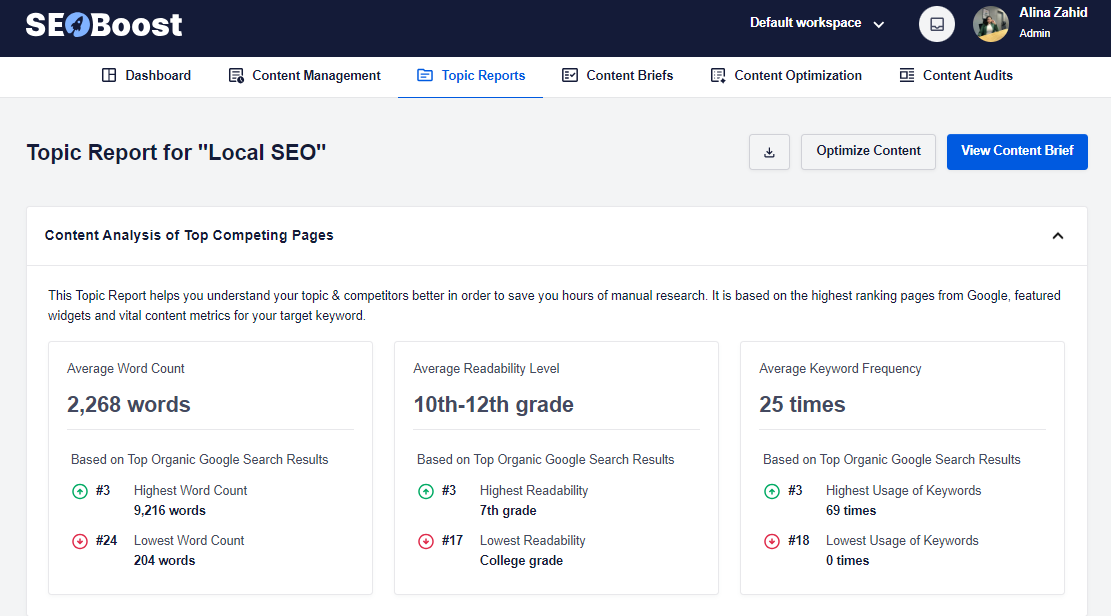This screenshot has width=1111, height=616.
Task: Click the Content Management icon
Action: tap(236, 75)
